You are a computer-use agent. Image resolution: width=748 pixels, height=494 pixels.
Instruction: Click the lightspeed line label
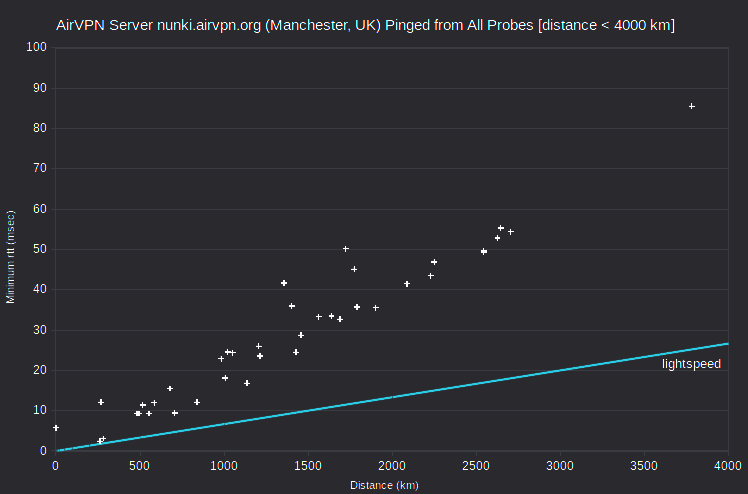[691, 364]
